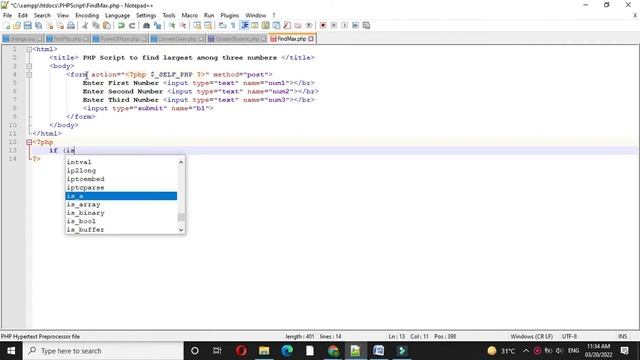Open Microsoft Edge from taskbar
The height and width of the screenshot is (360, 640).
[287, 351]
